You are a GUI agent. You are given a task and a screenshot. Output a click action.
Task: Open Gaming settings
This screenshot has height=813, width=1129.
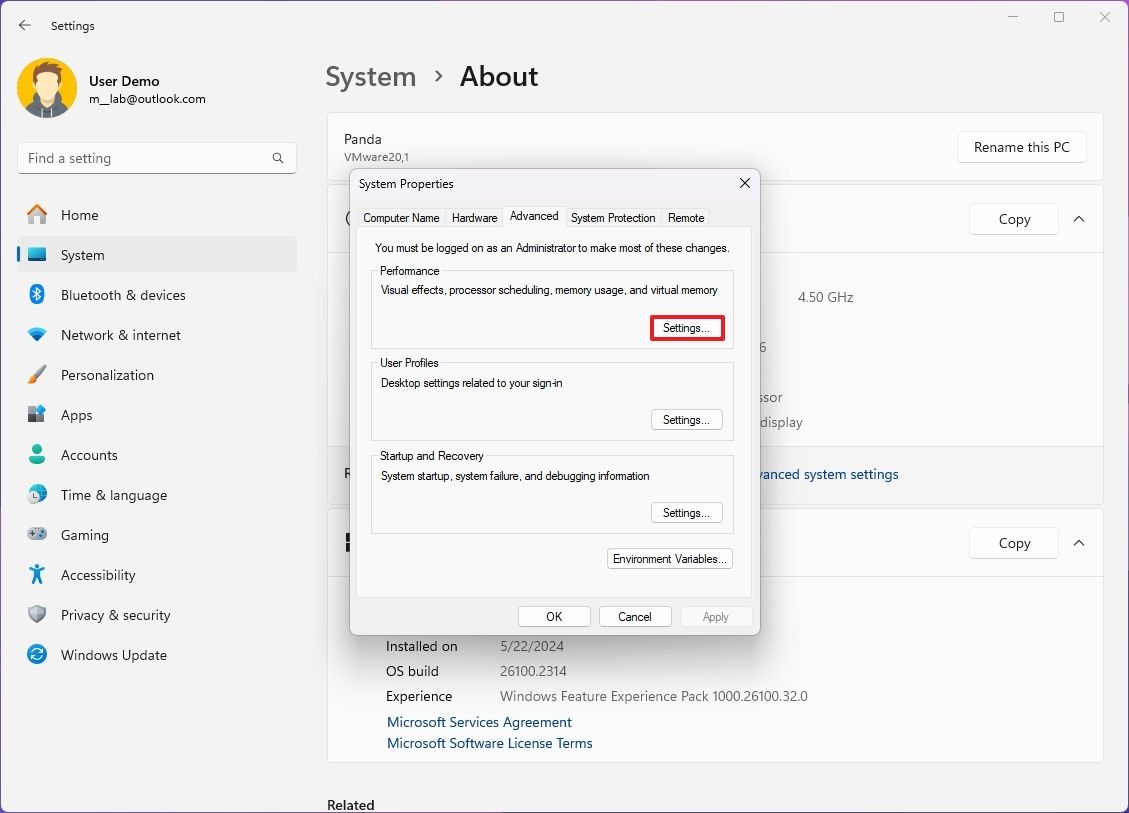85,534
